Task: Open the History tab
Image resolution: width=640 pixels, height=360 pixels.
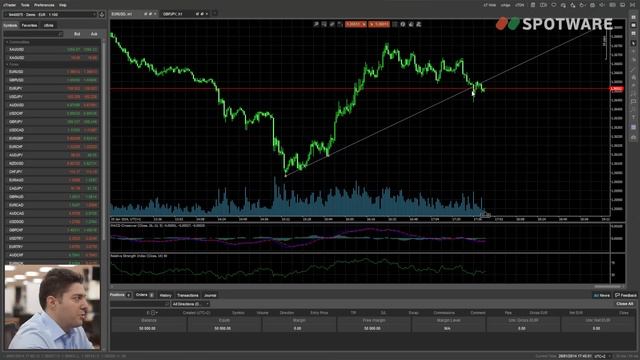Action: pos(165,295)
